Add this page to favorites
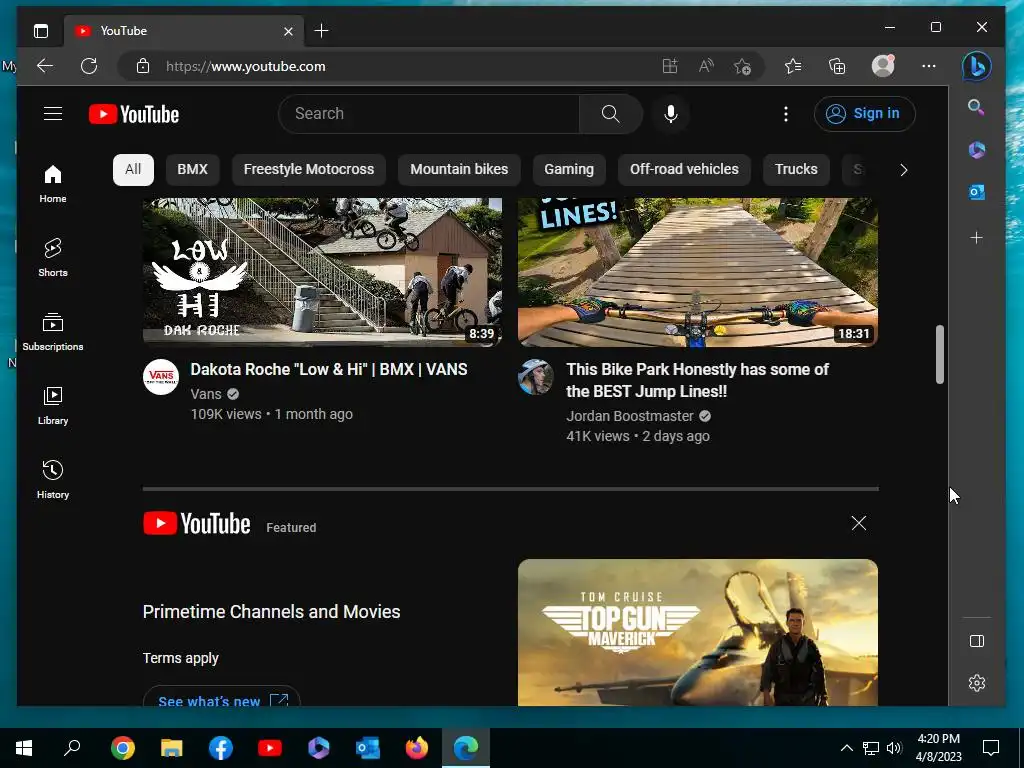The width and height of the screenshot is (1024, 768). 743,66
